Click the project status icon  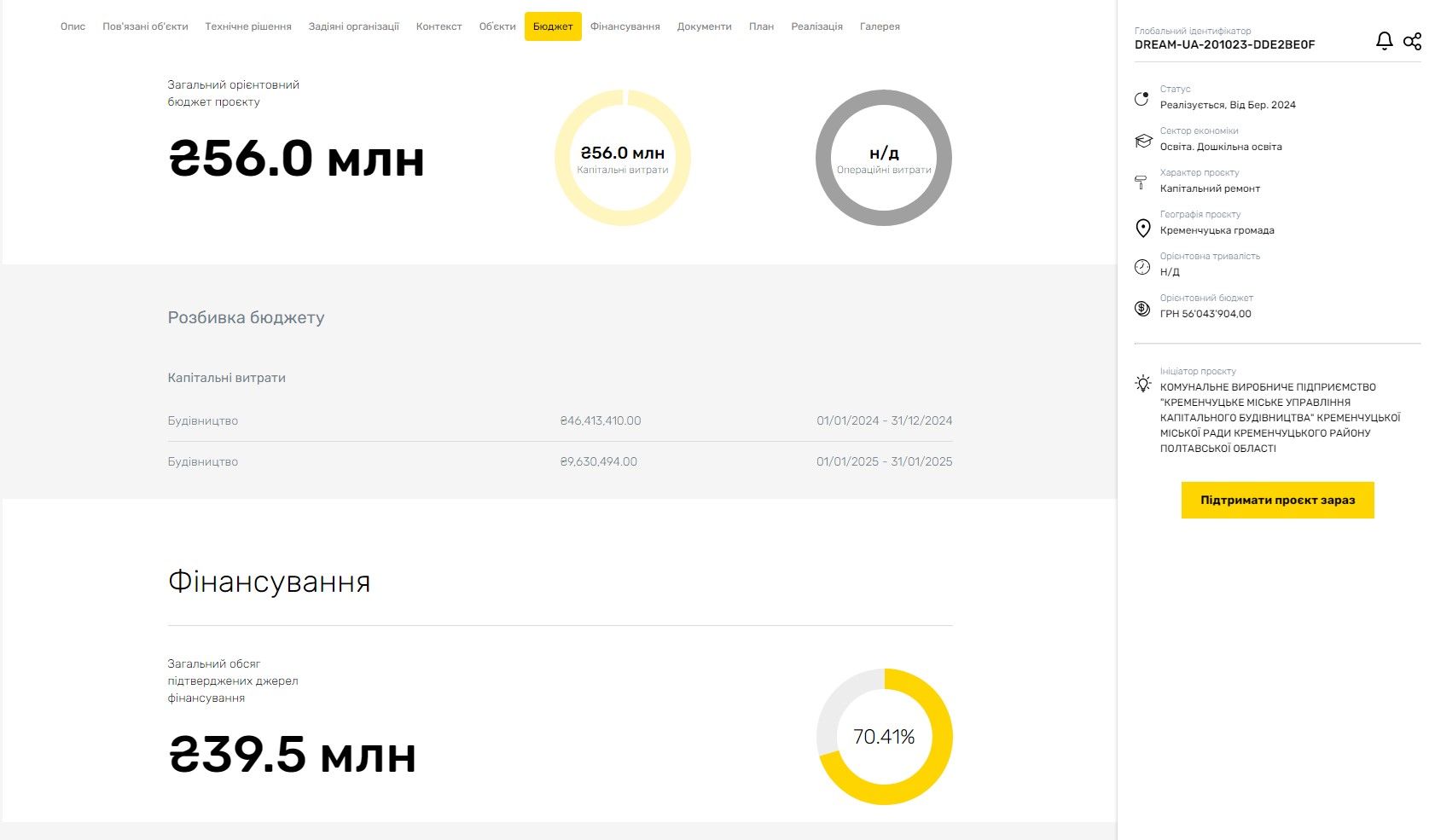pyautogui.click(x=1142, y=99)
